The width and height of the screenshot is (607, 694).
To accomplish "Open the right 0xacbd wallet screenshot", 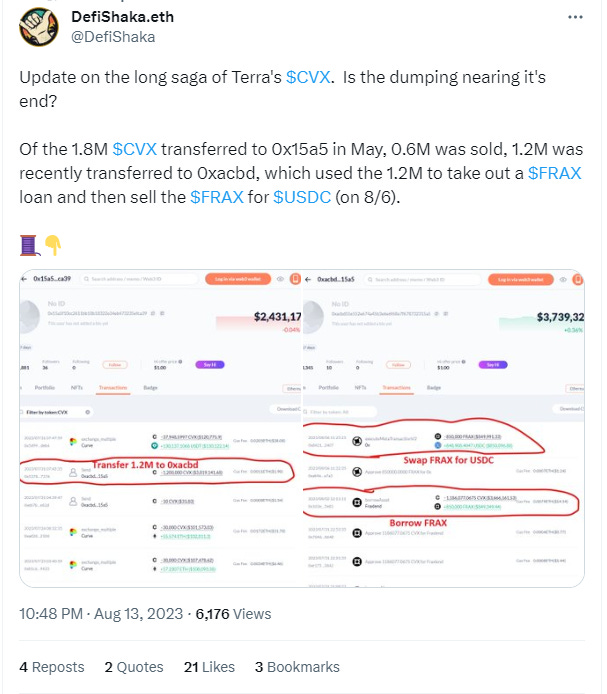I will click(444, 428).
